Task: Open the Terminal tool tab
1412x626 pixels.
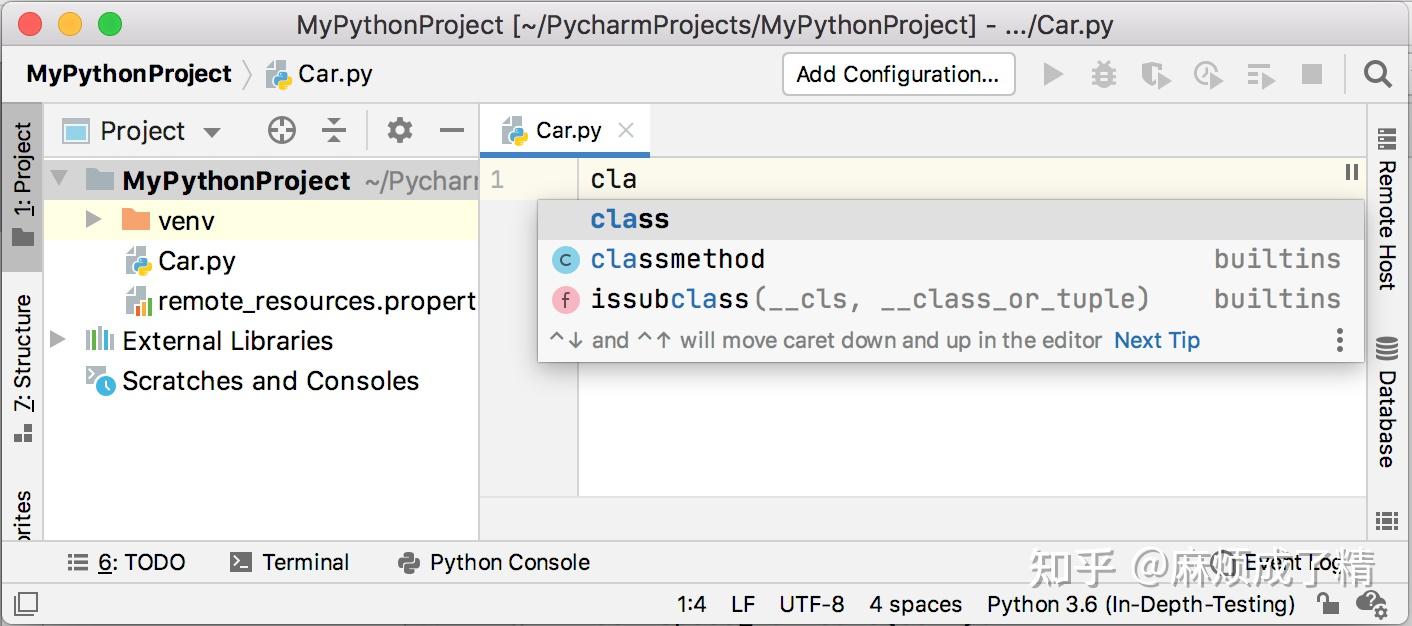Action: click(x=290, y=562)
